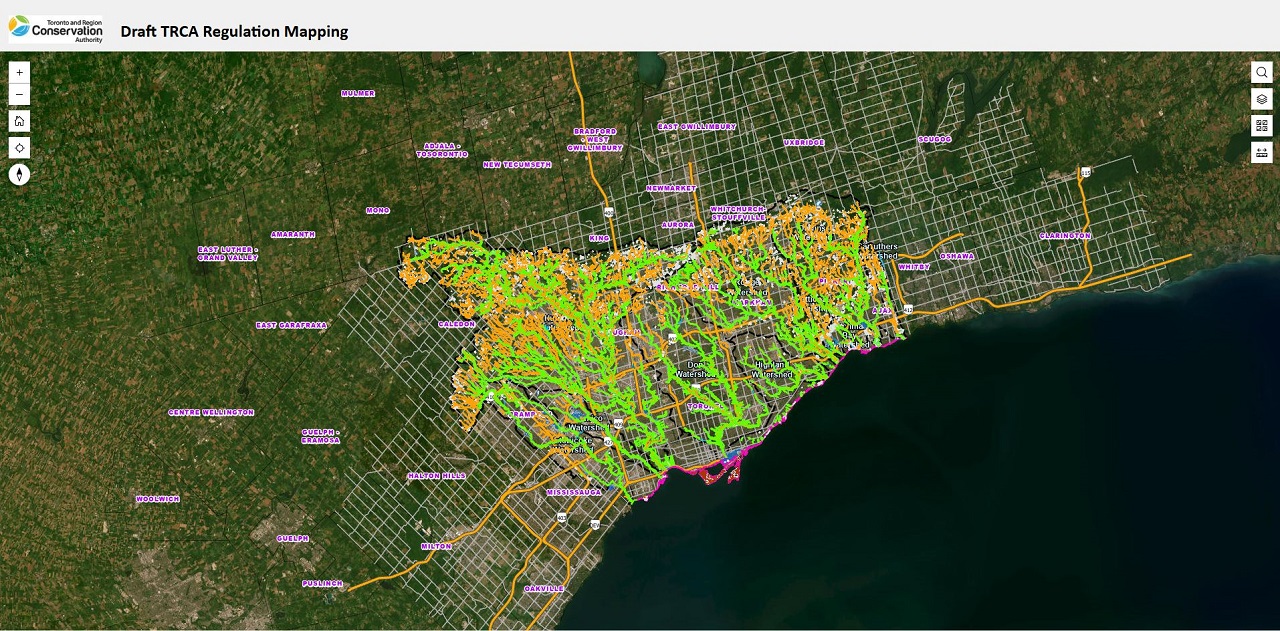Click the compass to reset map orientation north
Viewport: 1280px width, 631px height.
pyautogui.click(x=19, y=174)
